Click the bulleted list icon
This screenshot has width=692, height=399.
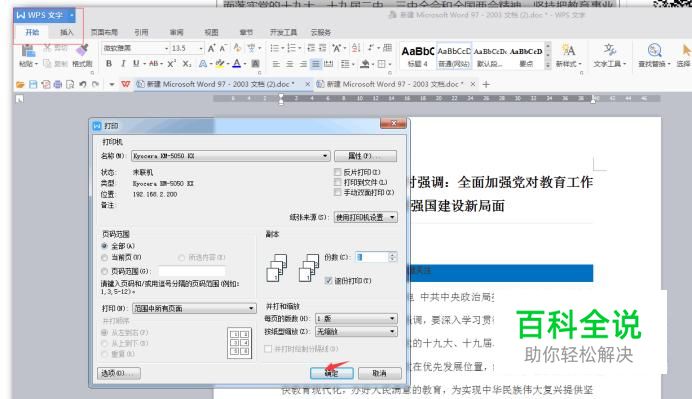click(x=275, y=48)
